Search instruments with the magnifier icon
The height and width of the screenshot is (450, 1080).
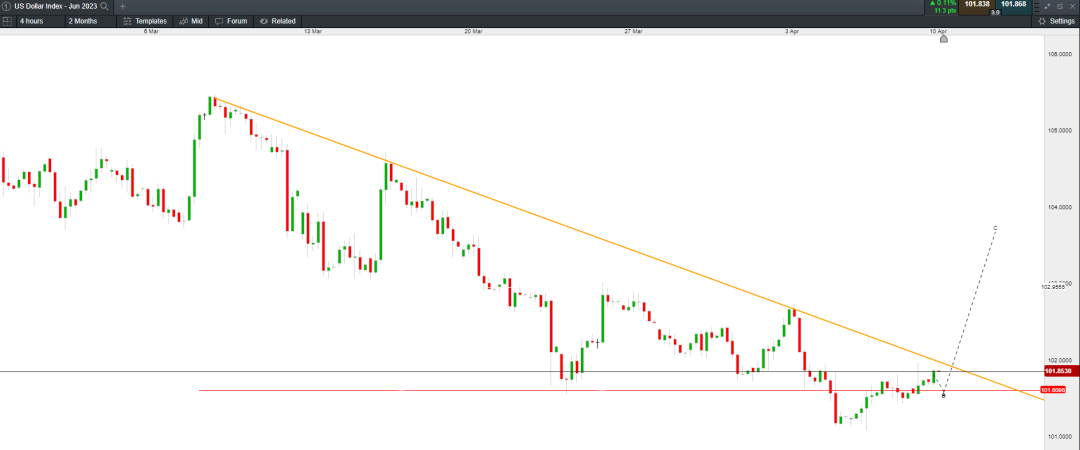tap(104, 6)
